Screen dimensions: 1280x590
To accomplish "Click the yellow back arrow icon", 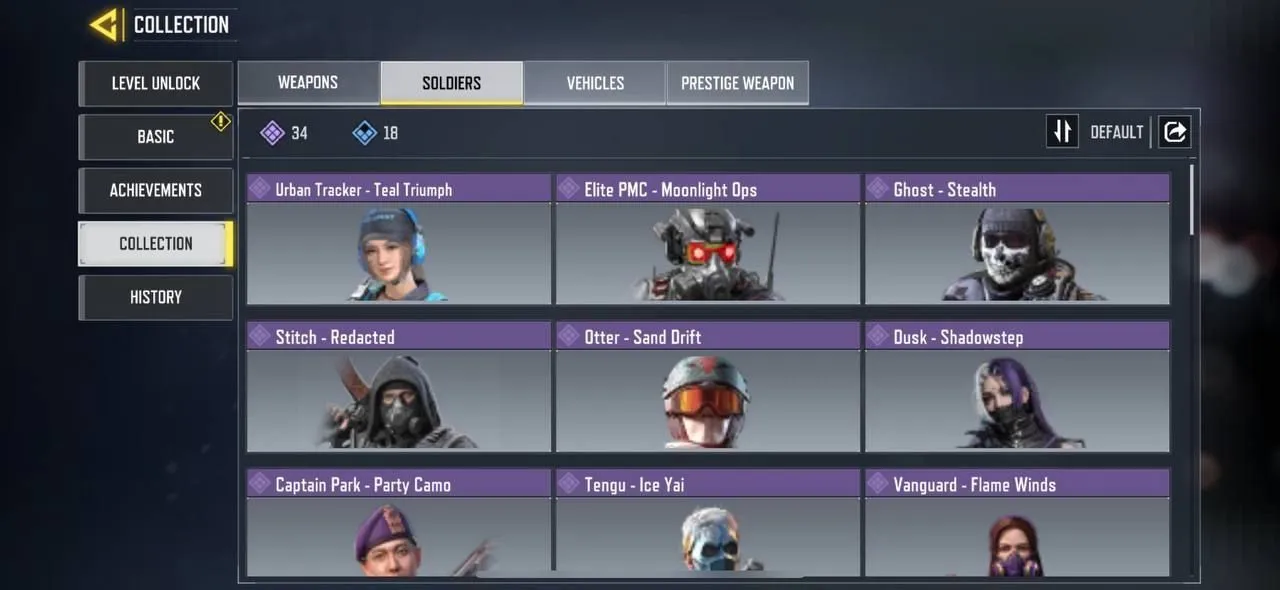I will pos(105,25).
